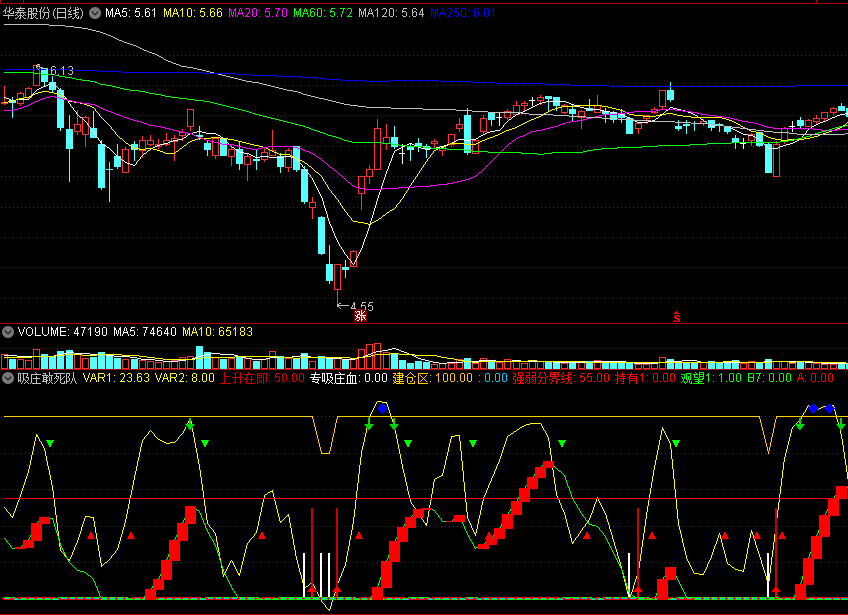
Task: Select the 持有1: 0.00 label
Action: (x=645, y=378)
